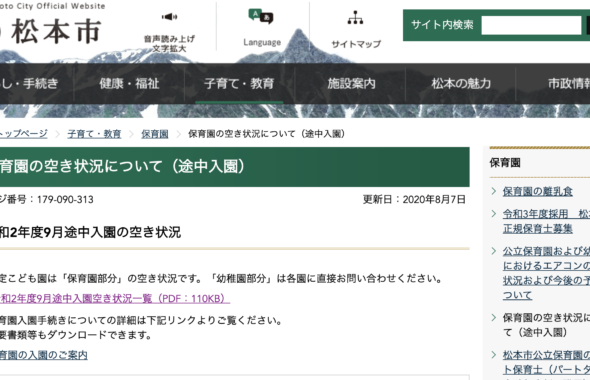This screenshot has width=590, height=380.
Task: Follow the 保育園の入園のご案内 link
Action: point(44,355)
